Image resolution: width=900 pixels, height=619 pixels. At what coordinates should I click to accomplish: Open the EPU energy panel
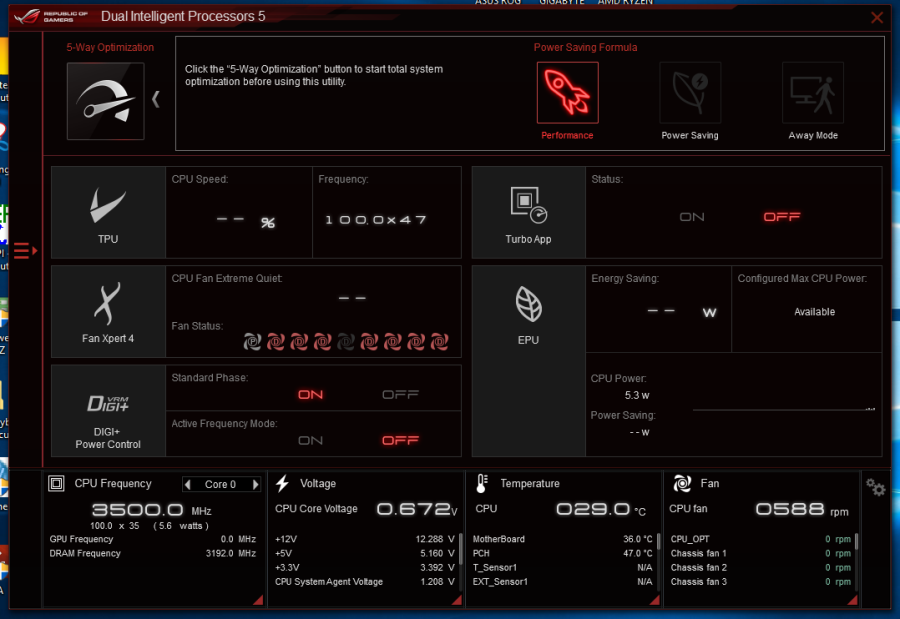click(x=528, y=310)
